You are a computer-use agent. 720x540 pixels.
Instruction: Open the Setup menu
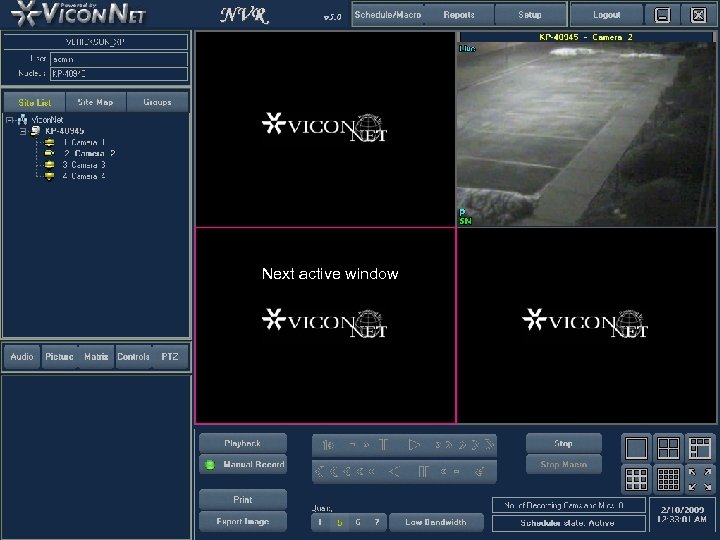tap(529, 15)
